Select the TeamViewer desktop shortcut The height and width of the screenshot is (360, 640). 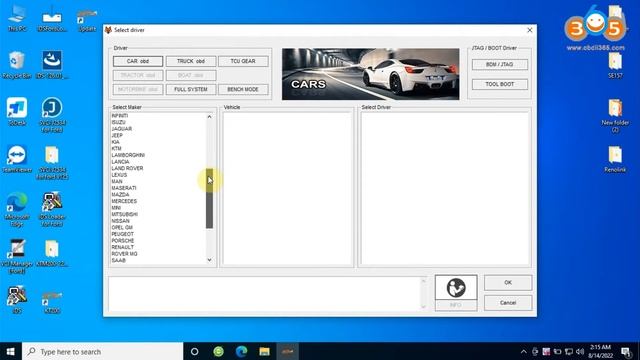(x=17, y=159)
